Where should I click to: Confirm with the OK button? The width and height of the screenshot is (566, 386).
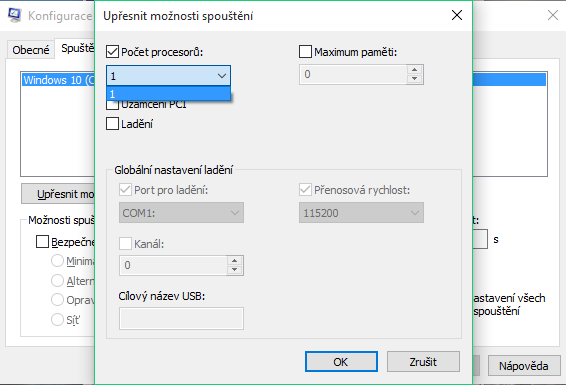point(341,361)
